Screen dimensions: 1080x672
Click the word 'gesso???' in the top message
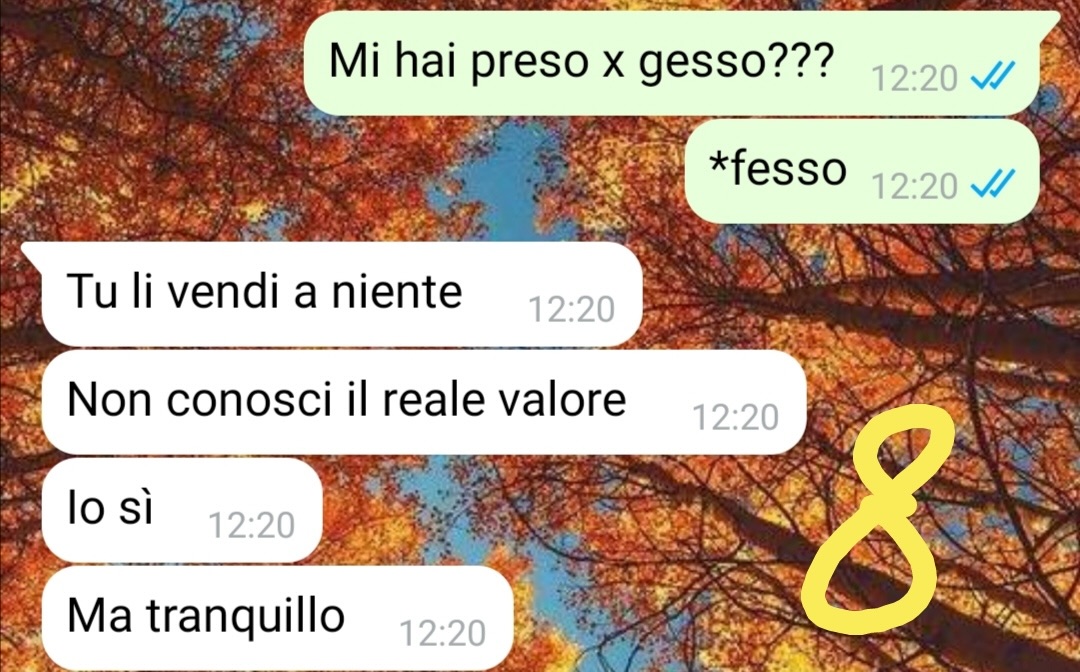coord(736,63)
